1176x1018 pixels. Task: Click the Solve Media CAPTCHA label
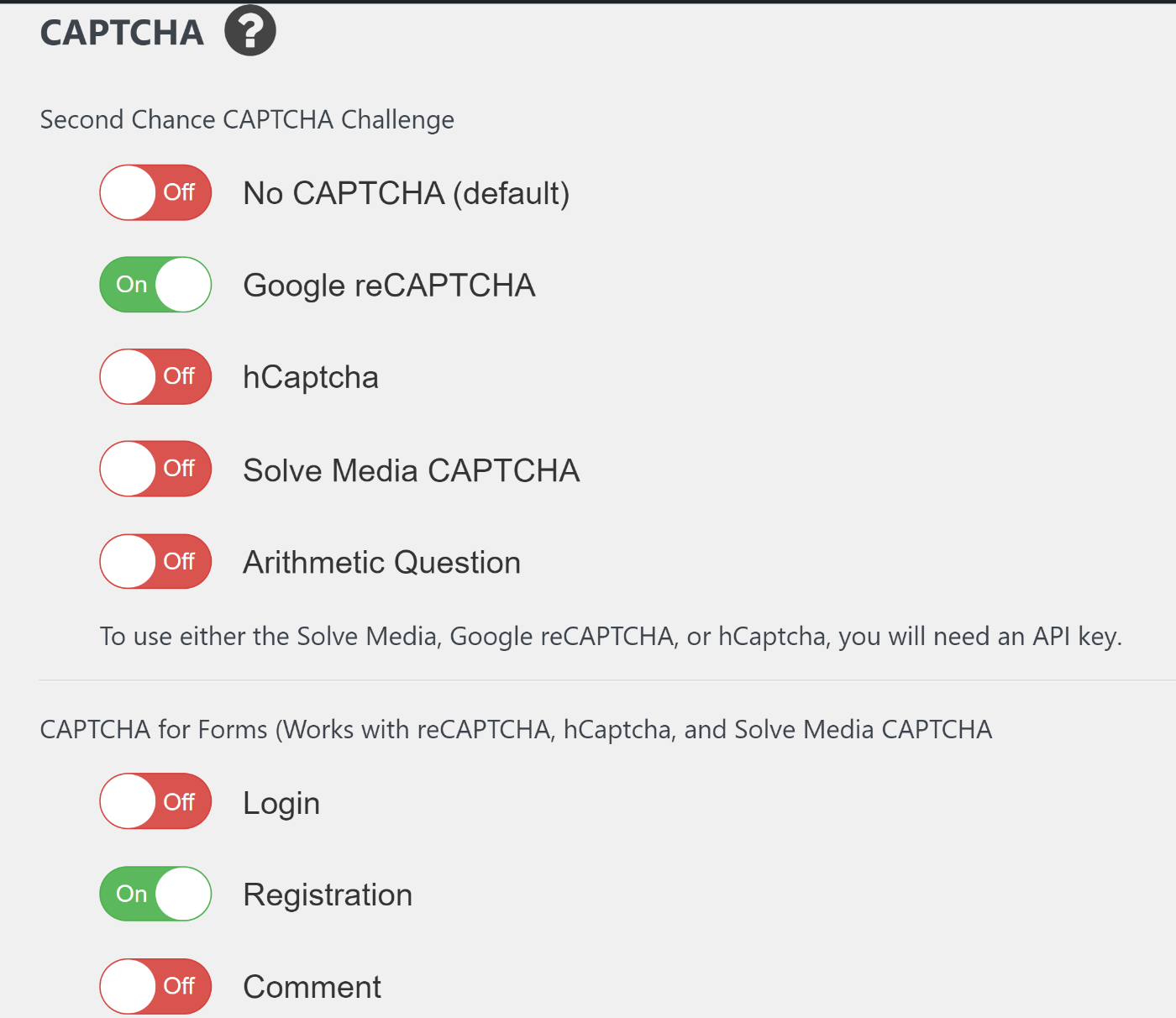point(412,469)
